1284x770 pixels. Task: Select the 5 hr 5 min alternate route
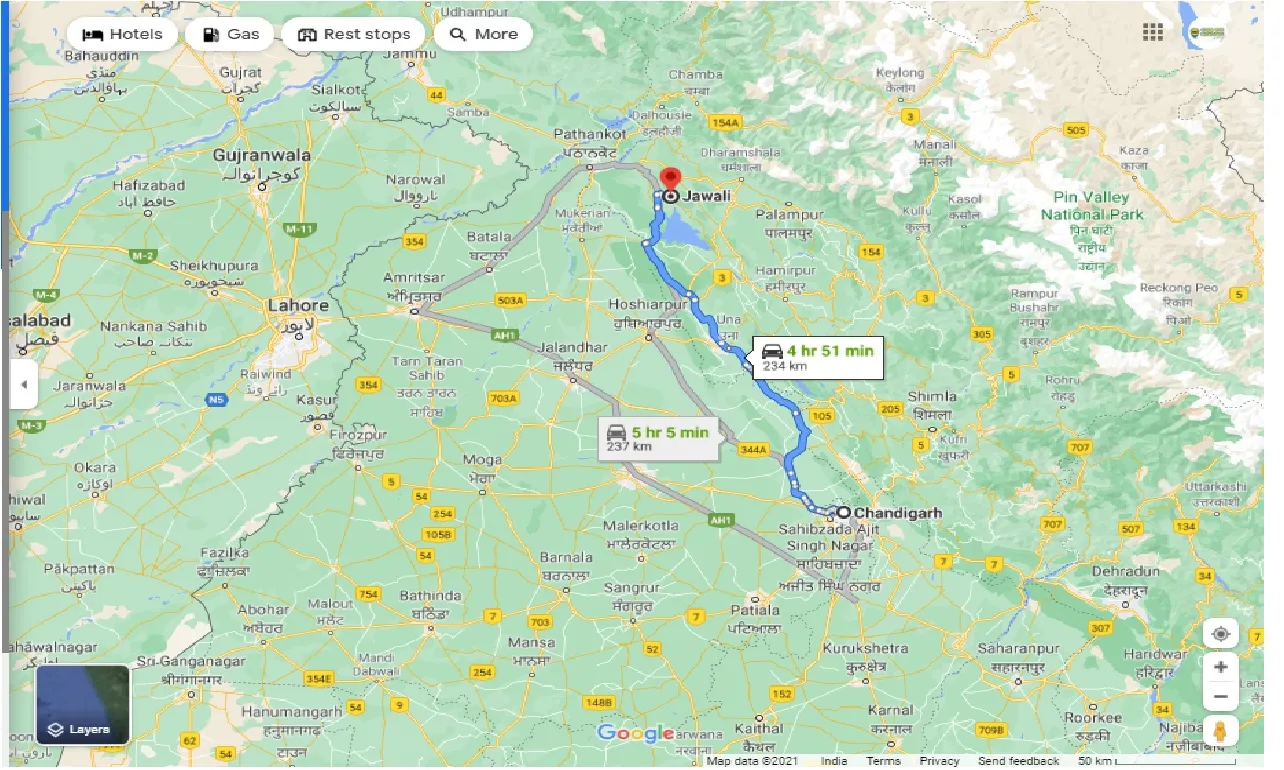pos(657,438)
